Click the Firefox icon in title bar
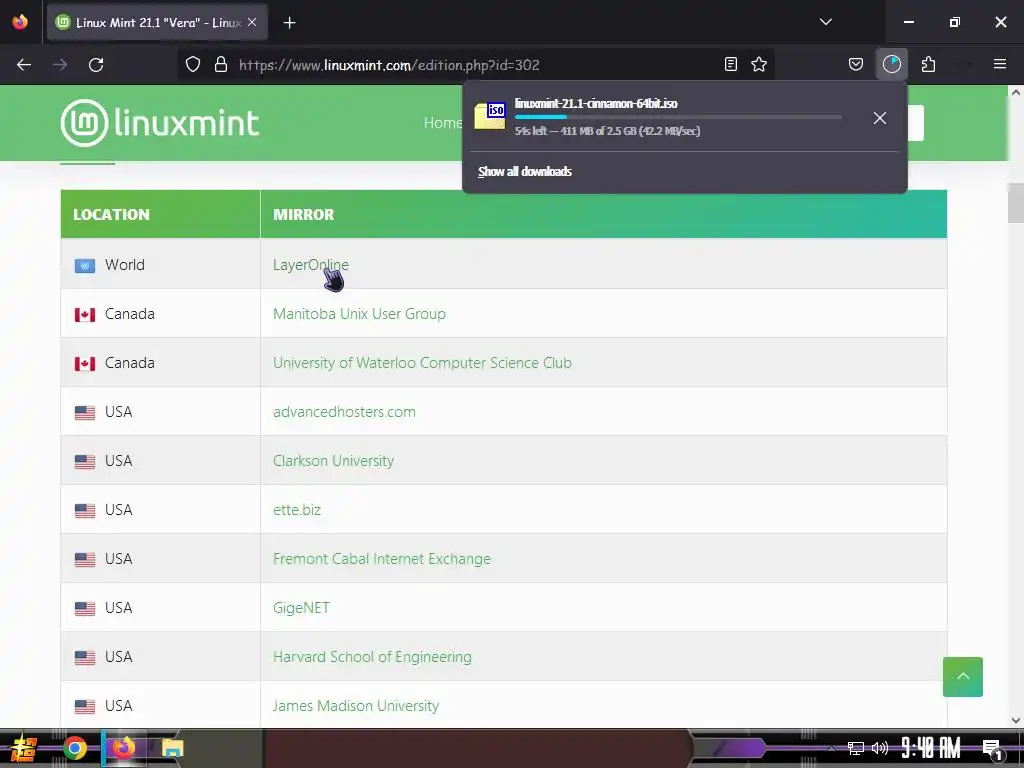This screenshot has width=1024, height=768. pos(20,22)
